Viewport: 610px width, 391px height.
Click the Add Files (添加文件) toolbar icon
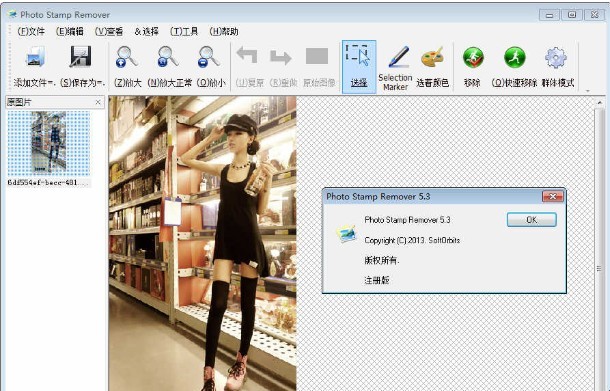click(x=35, y=57)
